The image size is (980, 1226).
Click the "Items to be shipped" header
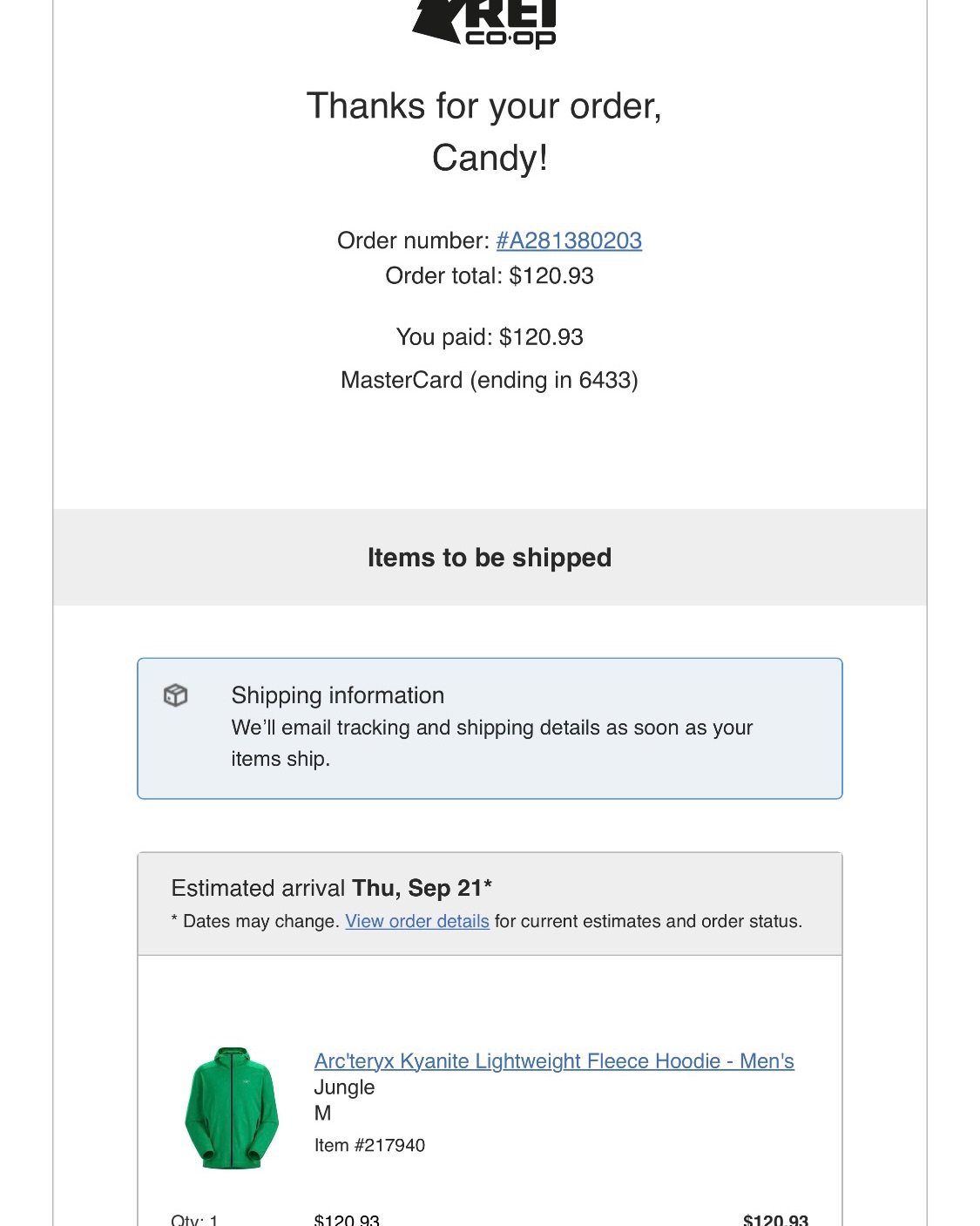490,558
